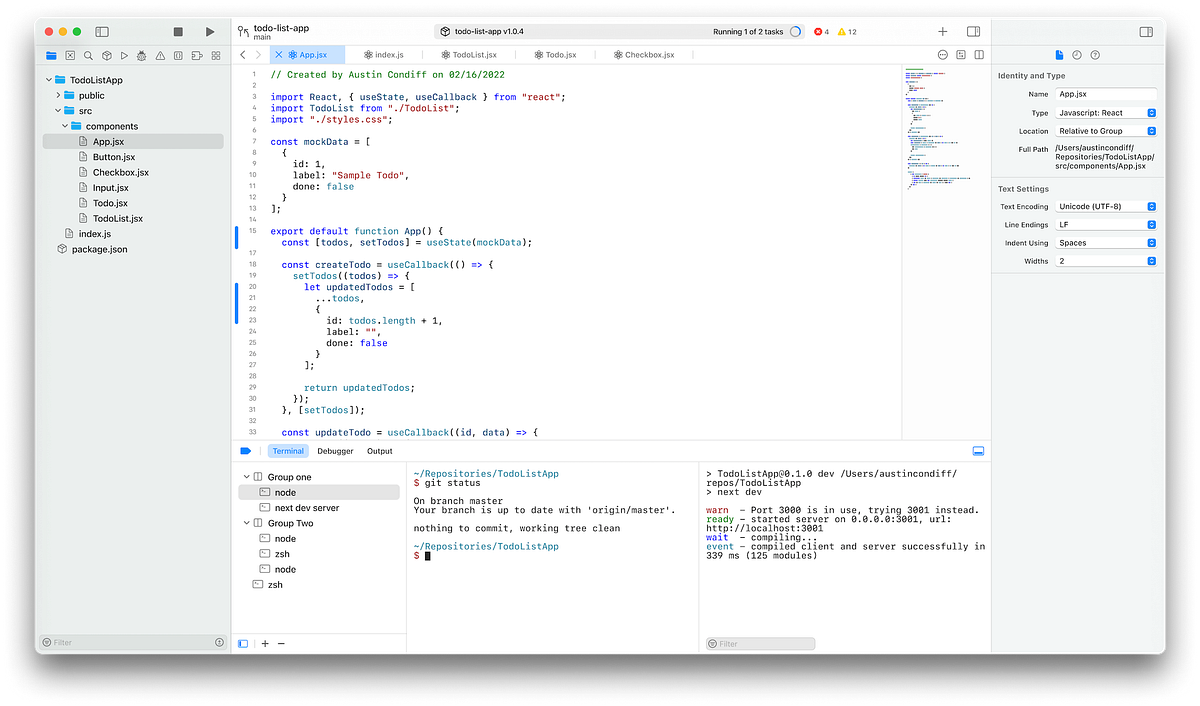Select the Debugger tab in bottom panel
1200x706 pixels.
[x=335, y=451]
